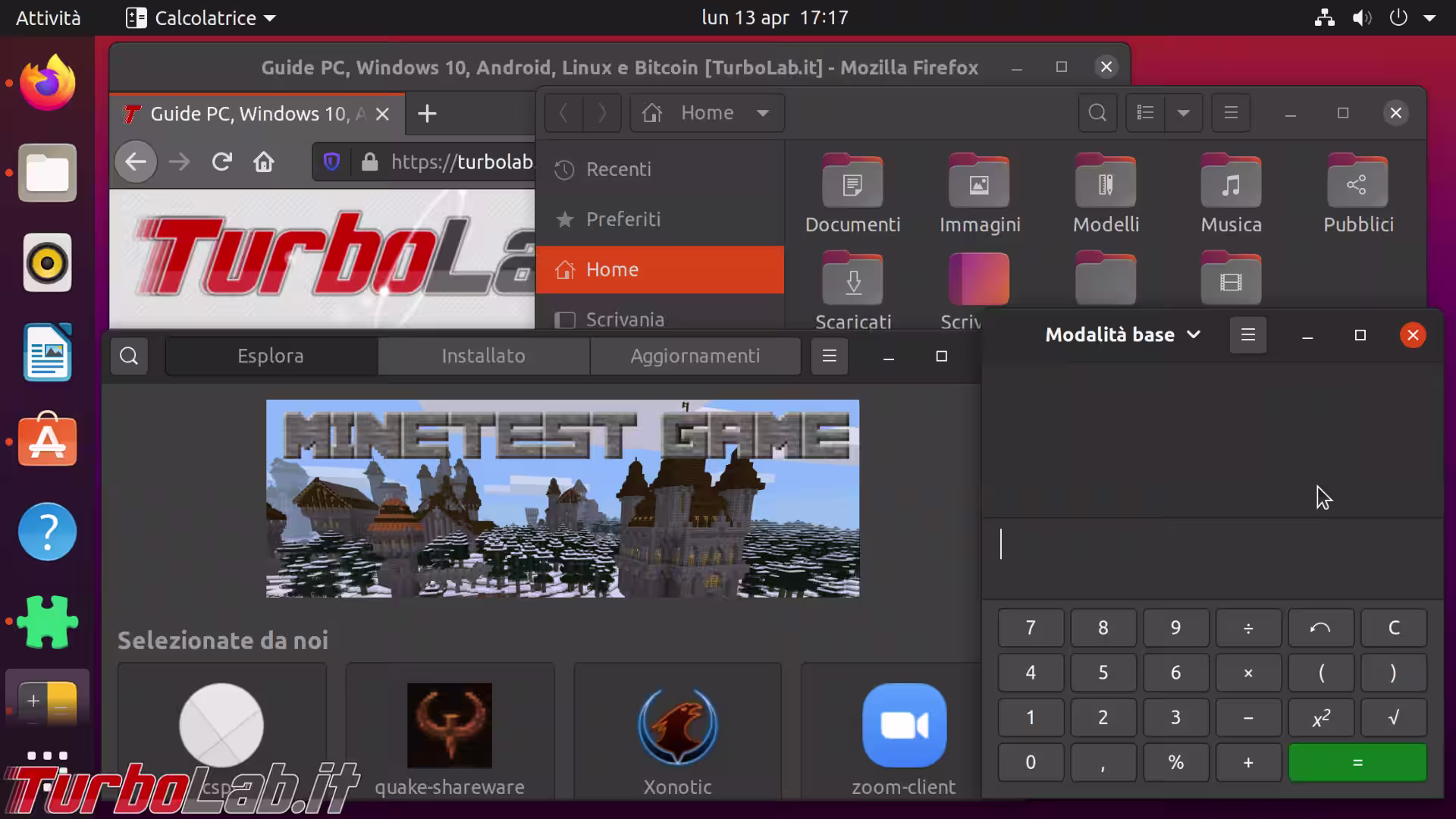Open Ubuntu Software from the dock

tap(48, 440)
